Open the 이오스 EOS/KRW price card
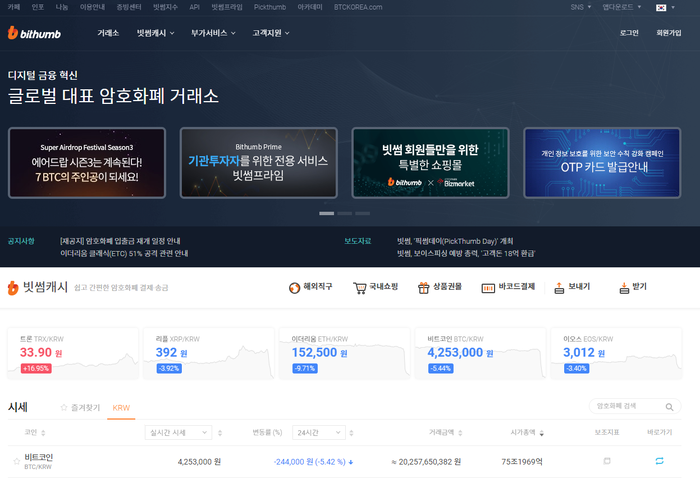The width and height of the screenshot is (700, 478). pyautogui.click(x=616, y=353)
